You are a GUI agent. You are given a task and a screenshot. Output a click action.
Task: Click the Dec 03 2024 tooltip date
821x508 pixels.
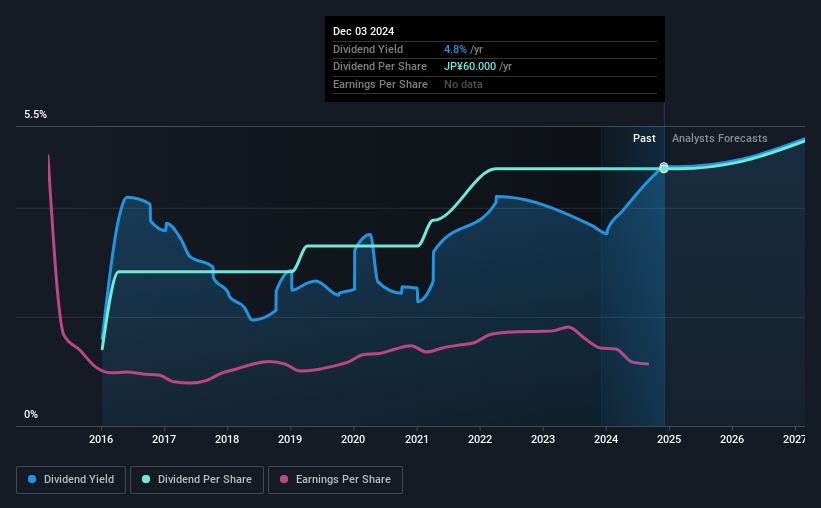click(x=367, y=31)
